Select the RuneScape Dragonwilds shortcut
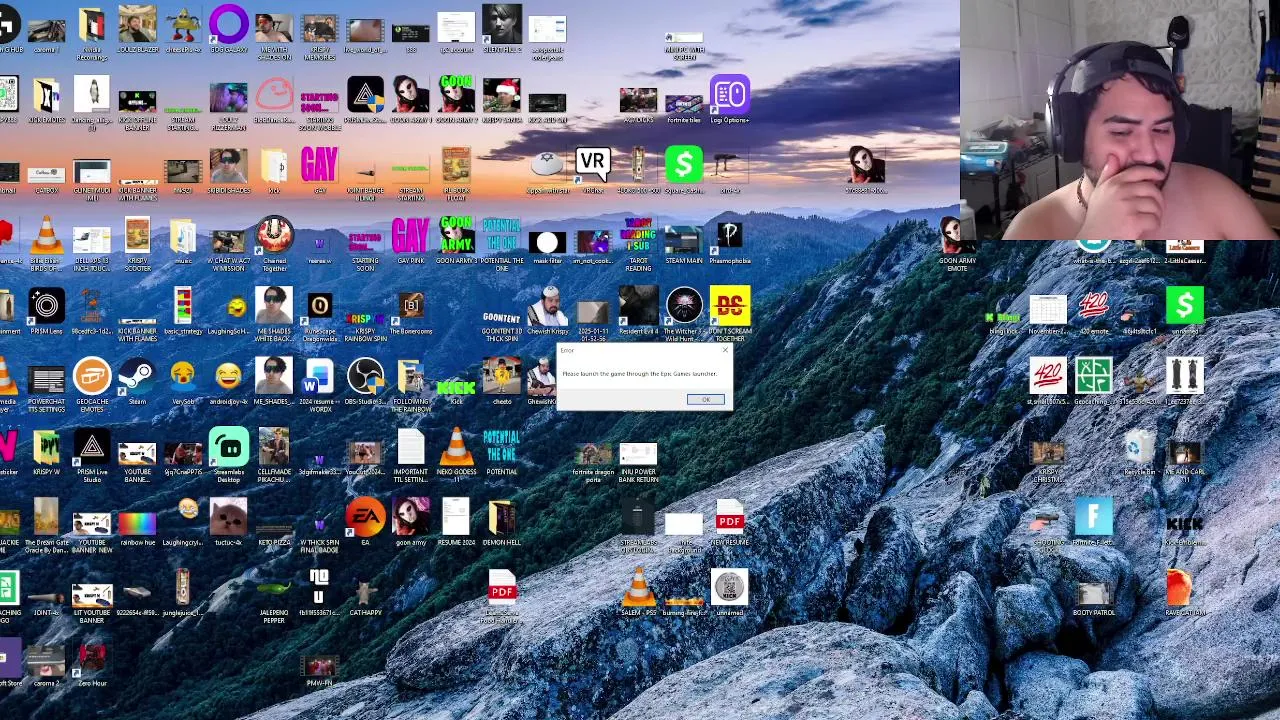 (x=320, y=315)
